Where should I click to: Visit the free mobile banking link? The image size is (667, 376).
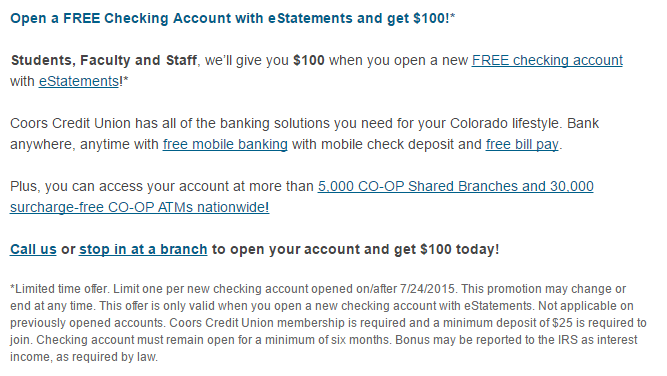point(225,145)
